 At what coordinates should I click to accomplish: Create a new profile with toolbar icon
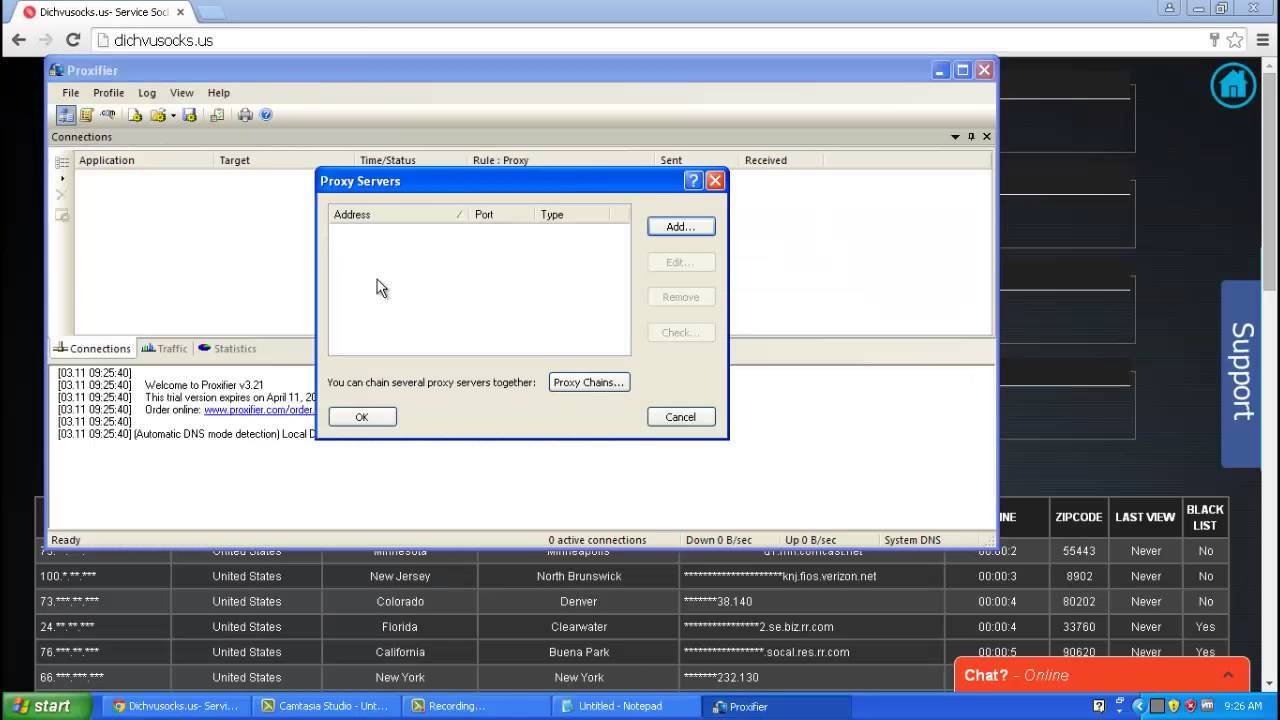135,115
